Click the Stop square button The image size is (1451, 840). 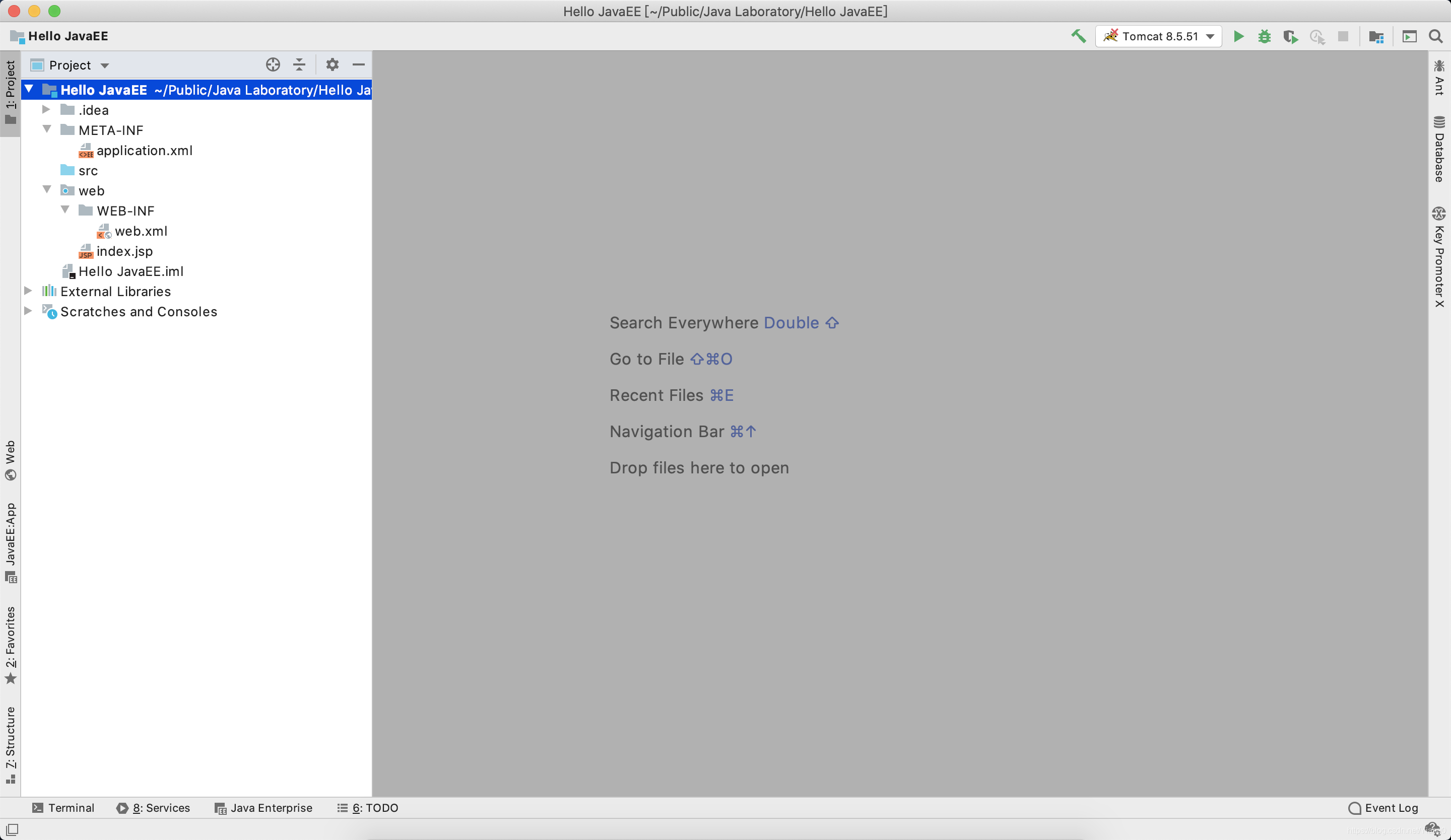(1343, 36)
